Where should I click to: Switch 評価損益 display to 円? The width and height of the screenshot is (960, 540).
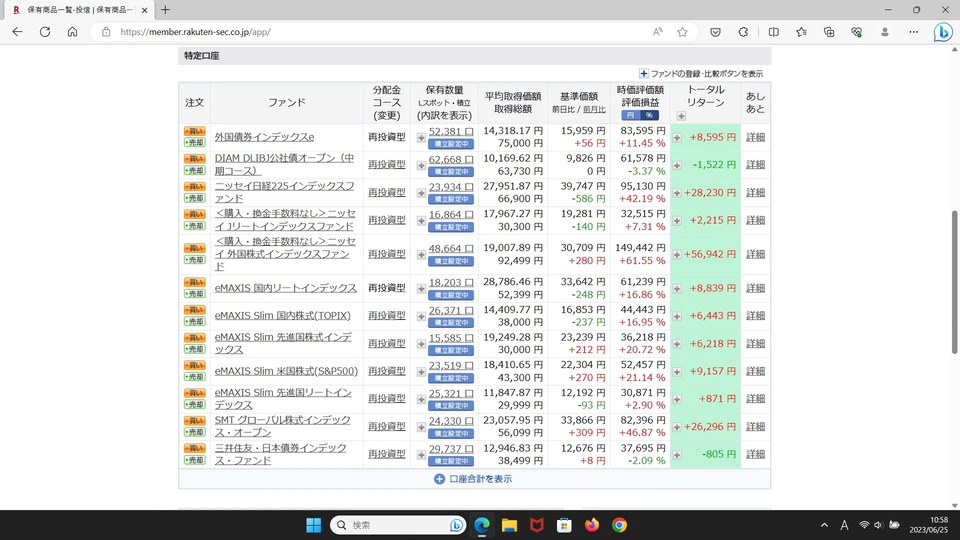click(x=631, y=115)
